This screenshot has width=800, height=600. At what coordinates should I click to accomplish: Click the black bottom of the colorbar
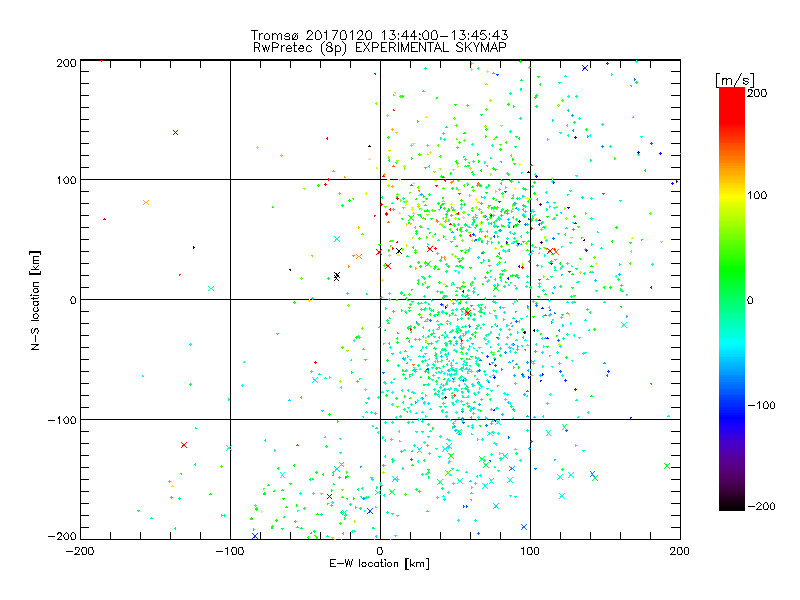click(x=732, y=503)
